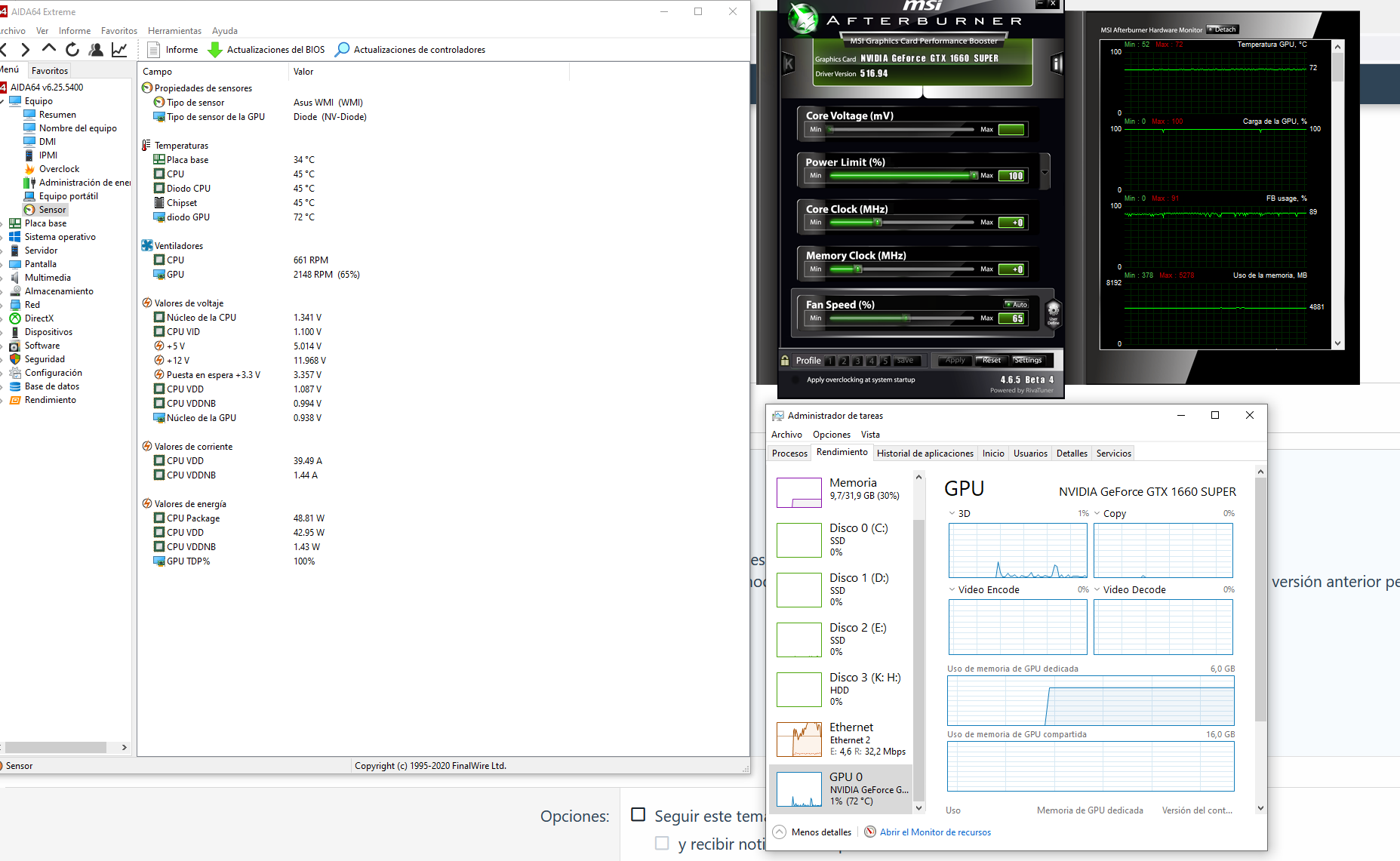The image size is (1400, 861).
Task: Click the Informe report toolbar button
Action: point(173,50)
